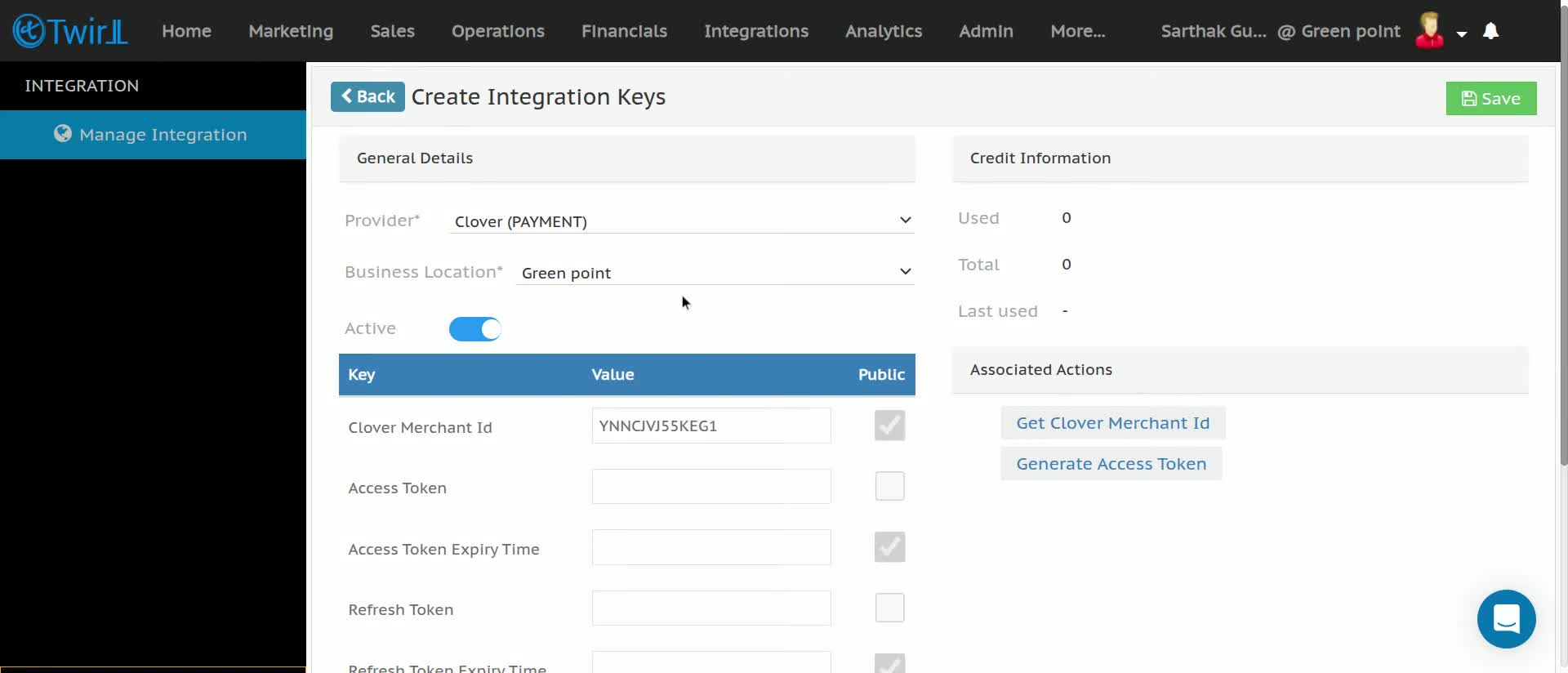Click Get Clover Merchant Id action

click(x=1112, y=423)
